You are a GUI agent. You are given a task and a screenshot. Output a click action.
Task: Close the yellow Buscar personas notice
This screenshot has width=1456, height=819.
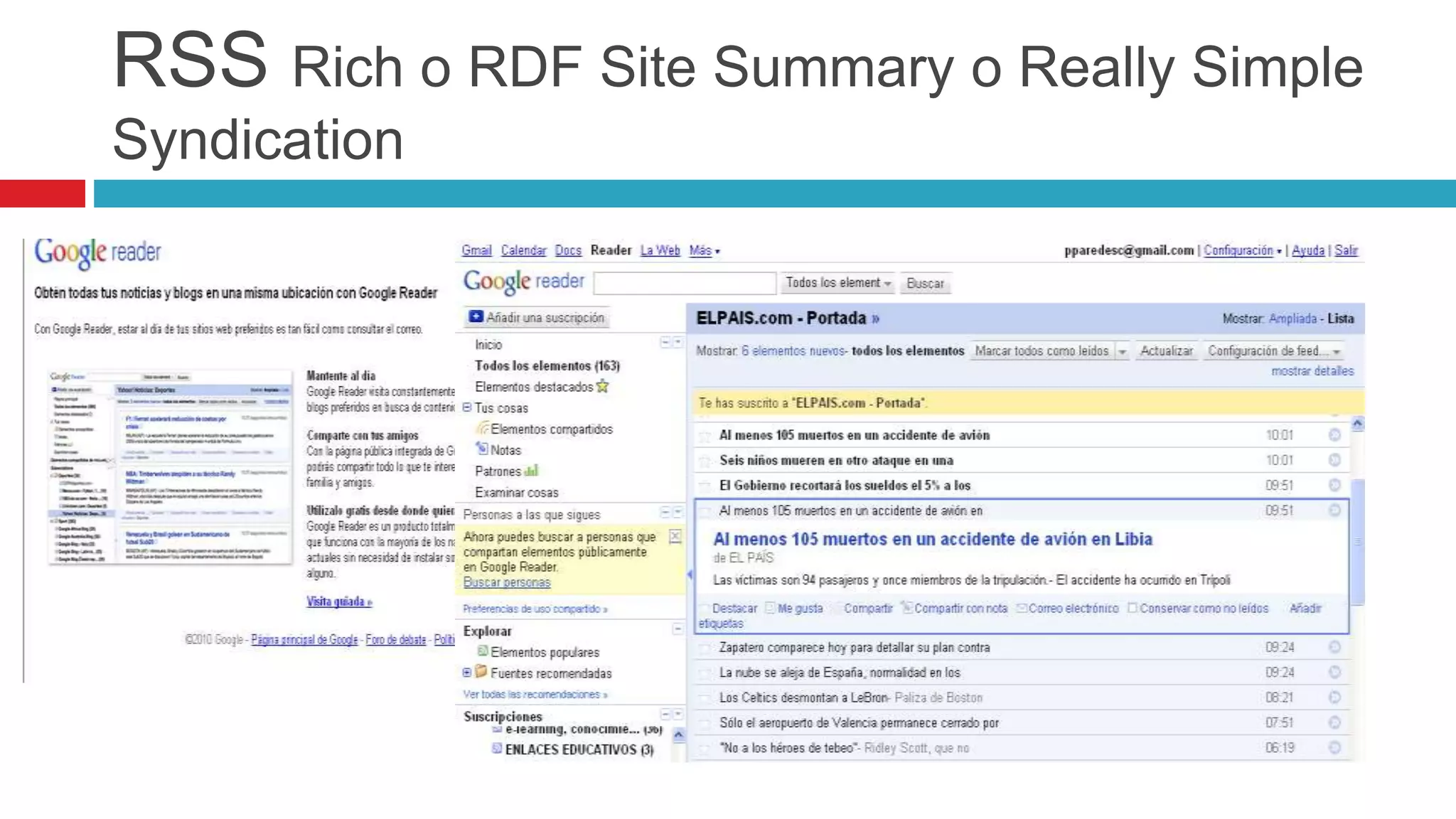[675, 537]
